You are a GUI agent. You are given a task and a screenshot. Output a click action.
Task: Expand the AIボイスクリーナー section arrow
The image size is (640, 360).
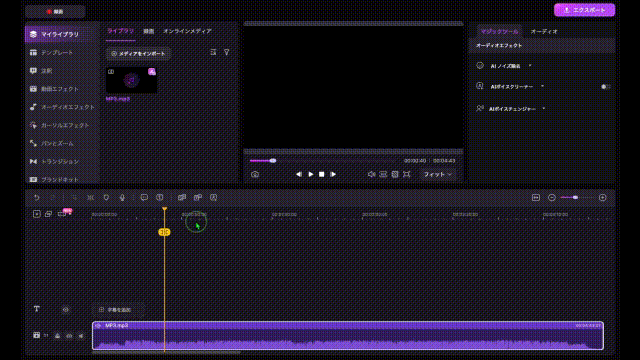542,86
